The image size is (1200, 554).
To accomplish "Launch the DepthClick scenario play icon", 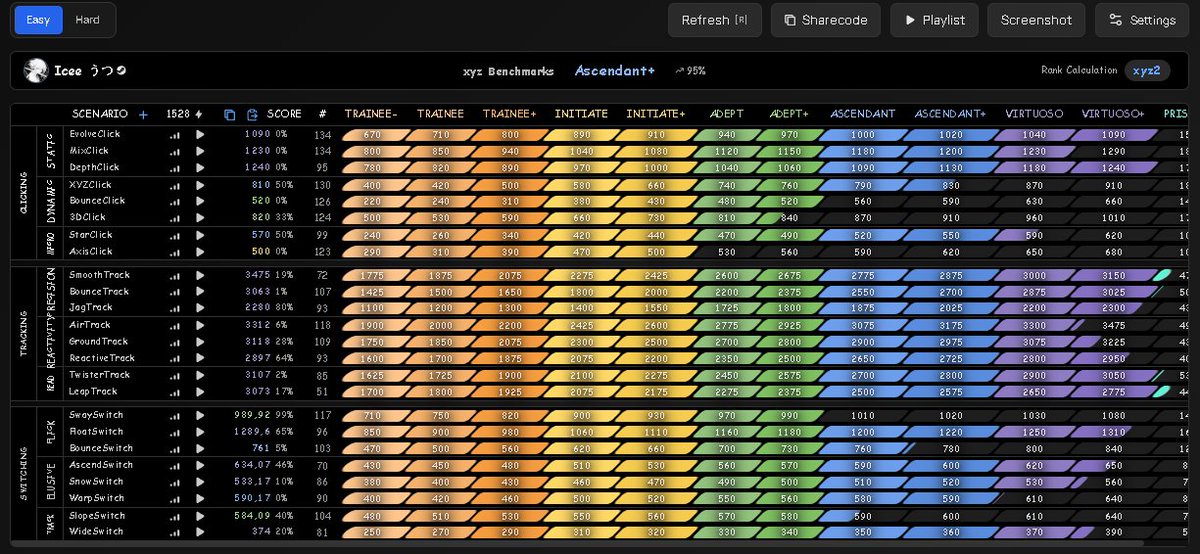I will [x=200, y=167].
